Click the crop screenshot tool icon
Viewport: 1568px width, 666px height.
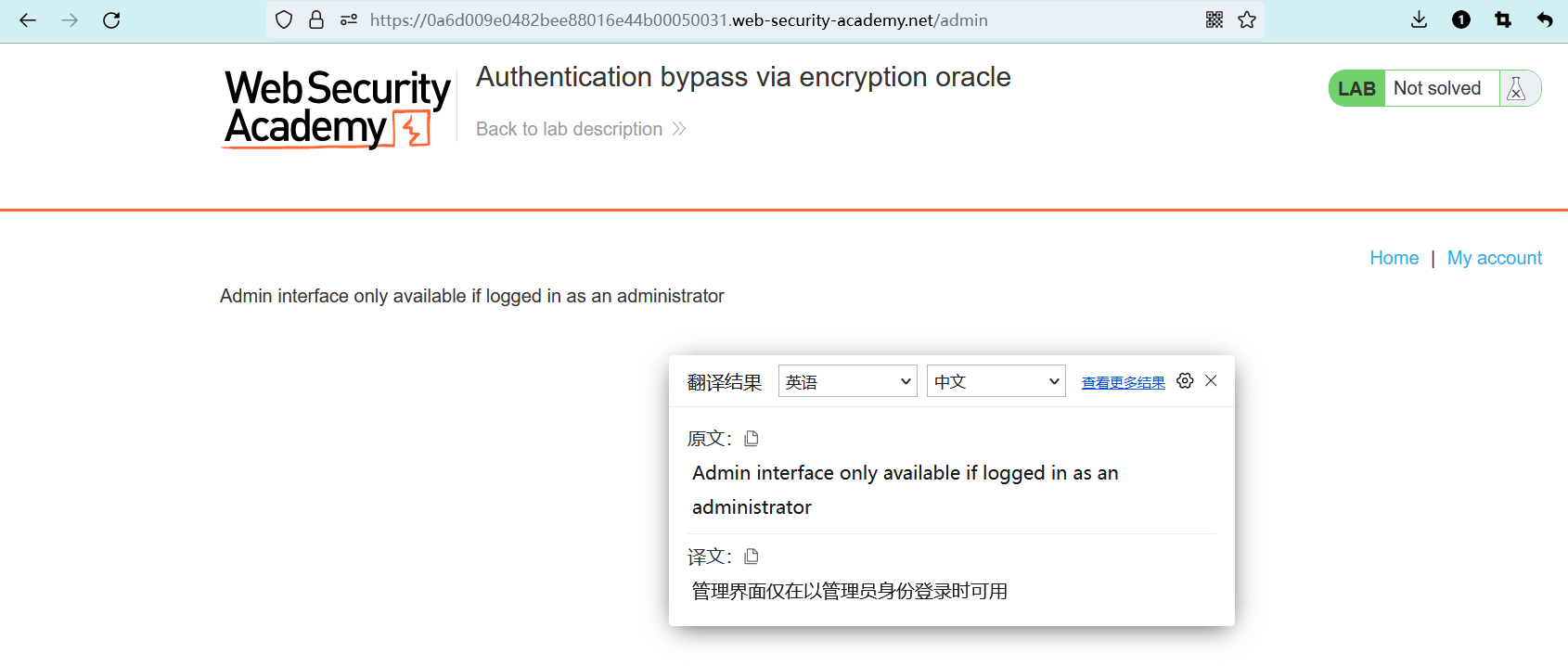coord(1503,19)
